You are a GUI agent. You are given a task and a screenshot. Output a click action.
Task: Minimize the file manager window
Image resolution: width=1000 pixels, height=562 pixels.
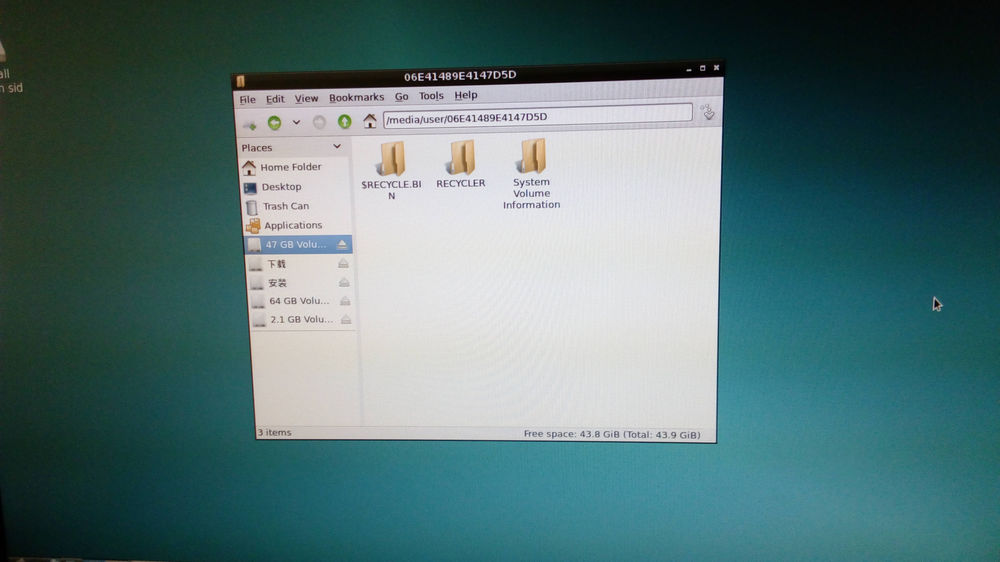[689, 69]
